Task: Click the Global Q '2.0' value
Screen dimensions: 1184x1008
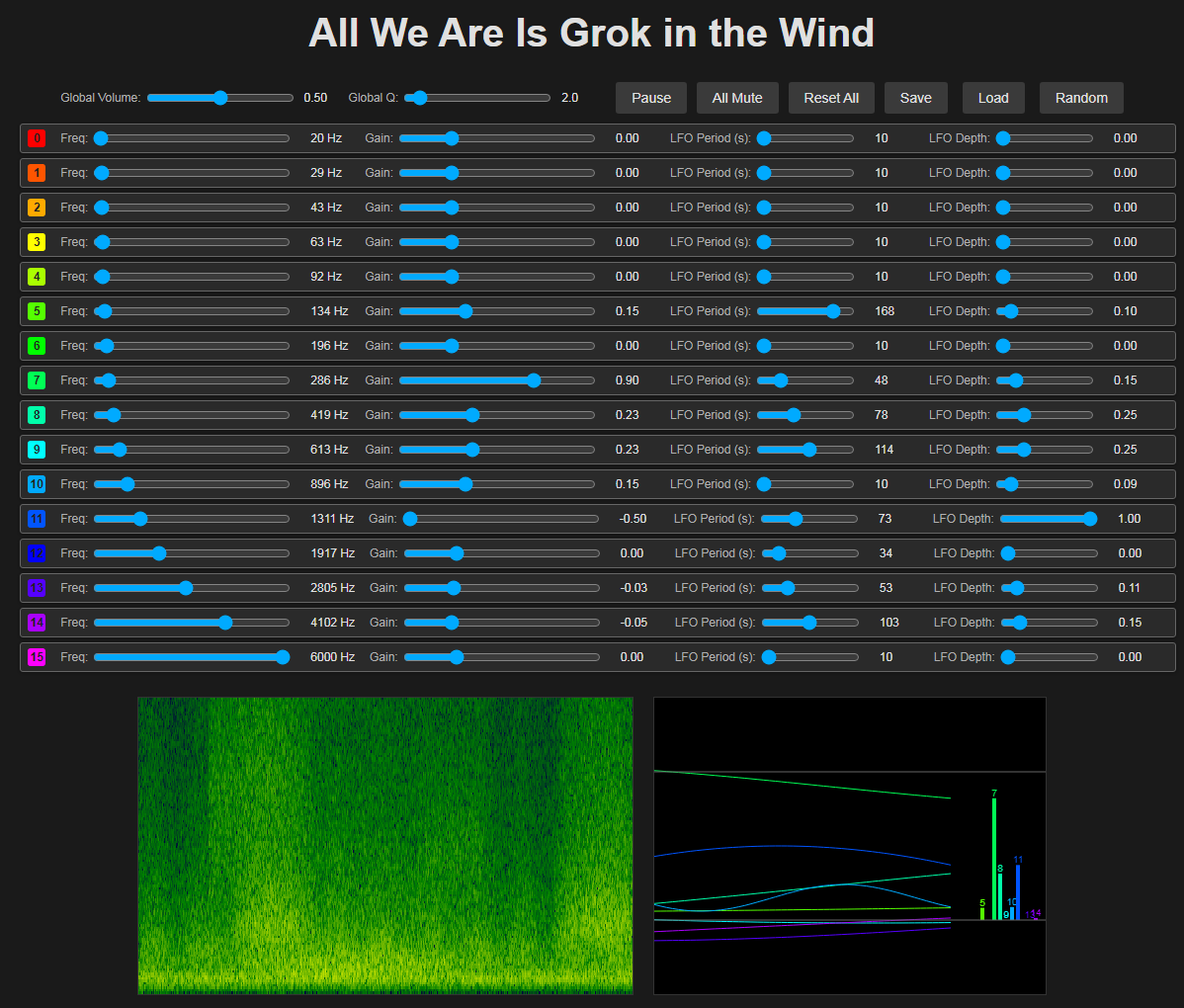Action: pos(570,98)
